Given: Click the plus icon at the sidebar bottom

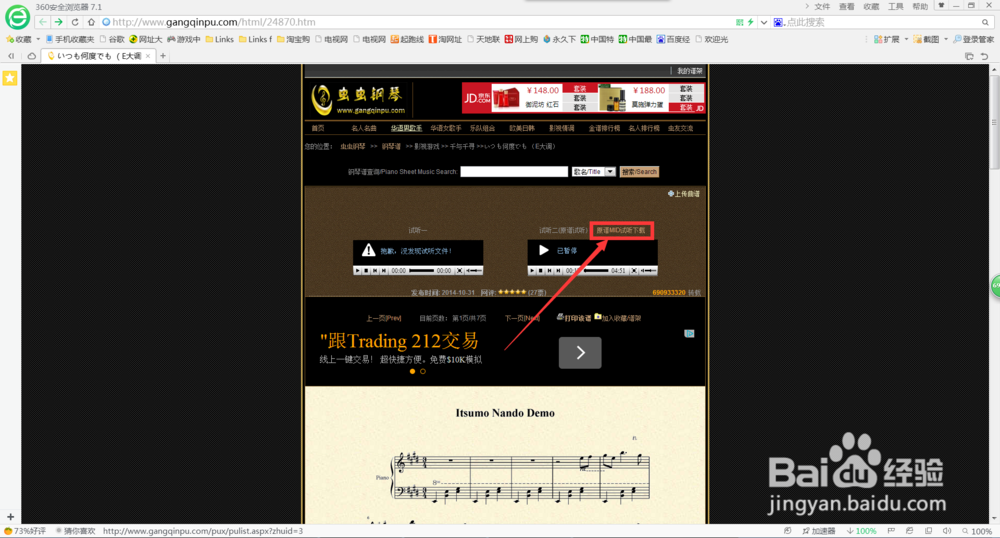Looking at the screenshot, I should click(x=10, y=517).
